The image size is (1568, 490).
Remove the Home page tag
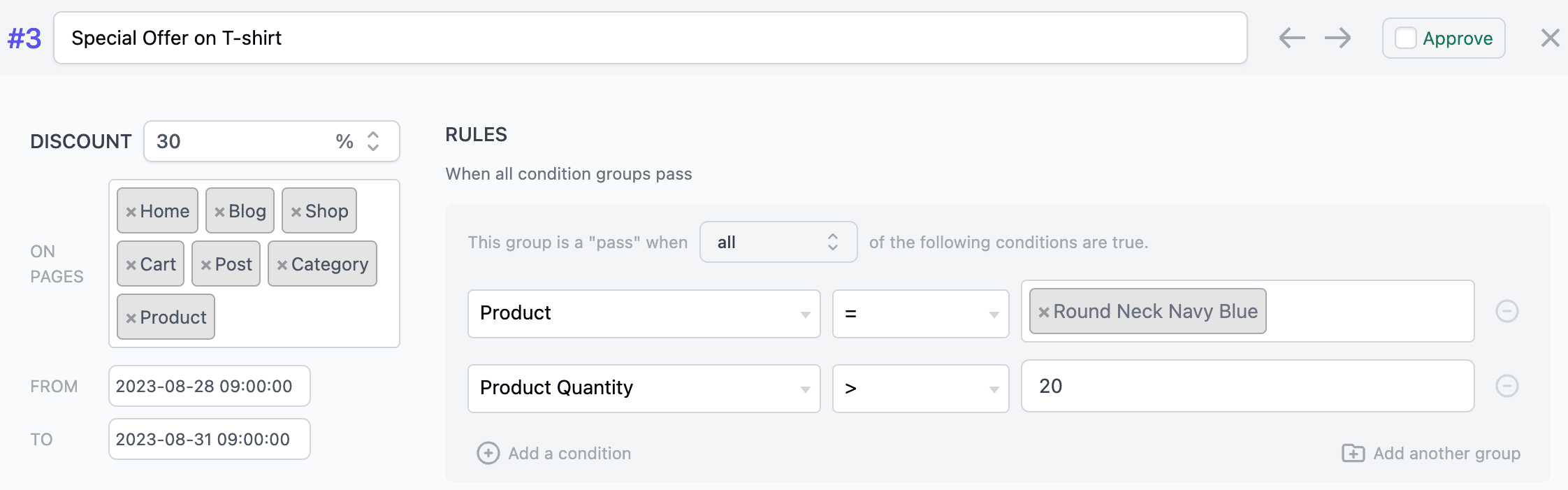click(132, 210)
